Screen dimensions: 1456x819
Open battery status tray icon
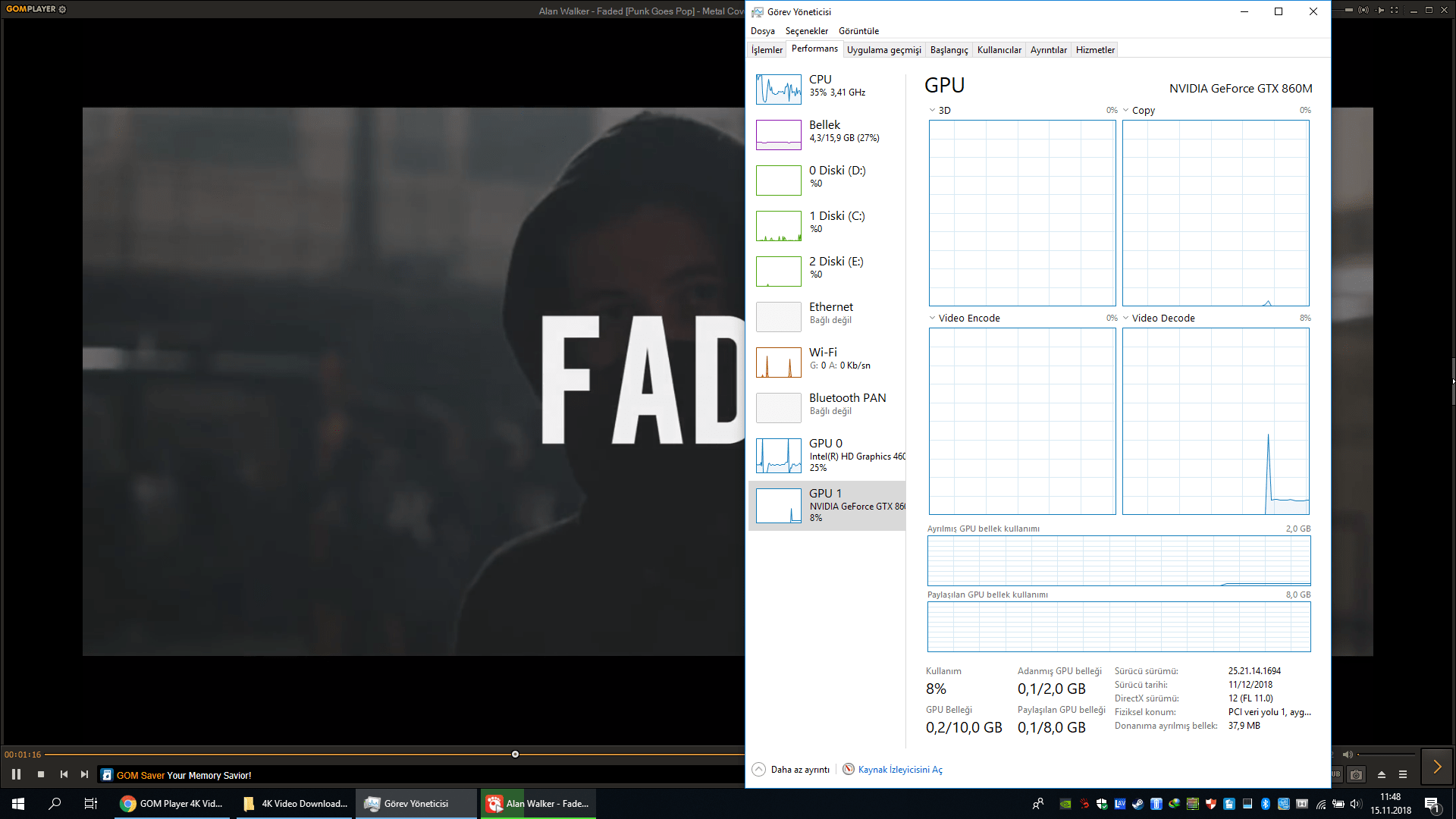[1338, 804]
